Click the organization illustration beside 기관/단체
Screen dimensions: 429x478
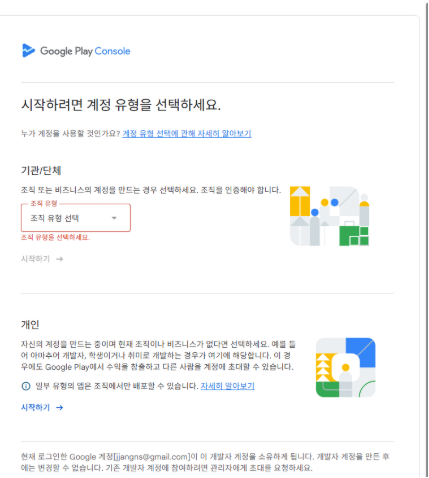click(x=329, y=216)
